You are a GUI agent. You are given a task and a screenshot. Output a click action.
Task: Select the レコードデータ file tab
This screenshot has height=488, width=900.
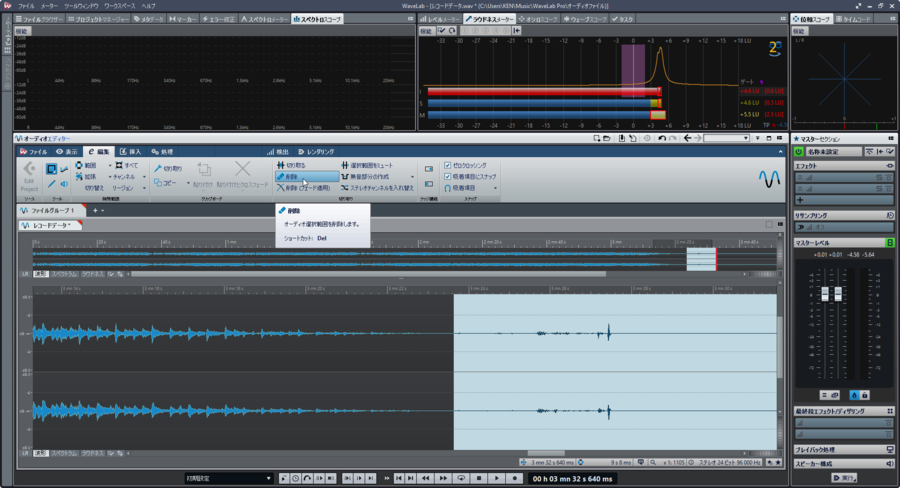[x=50, y=226]
